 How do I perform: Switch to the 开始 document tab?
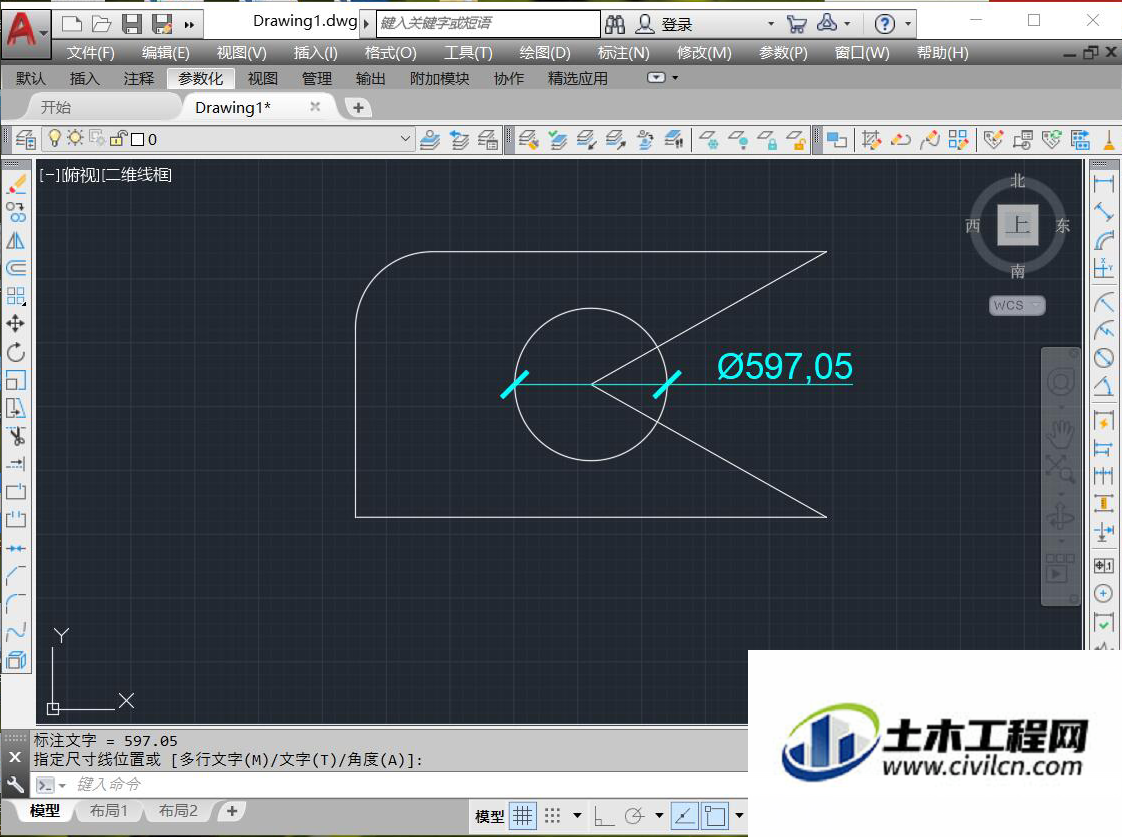click(x=56, y=107)
